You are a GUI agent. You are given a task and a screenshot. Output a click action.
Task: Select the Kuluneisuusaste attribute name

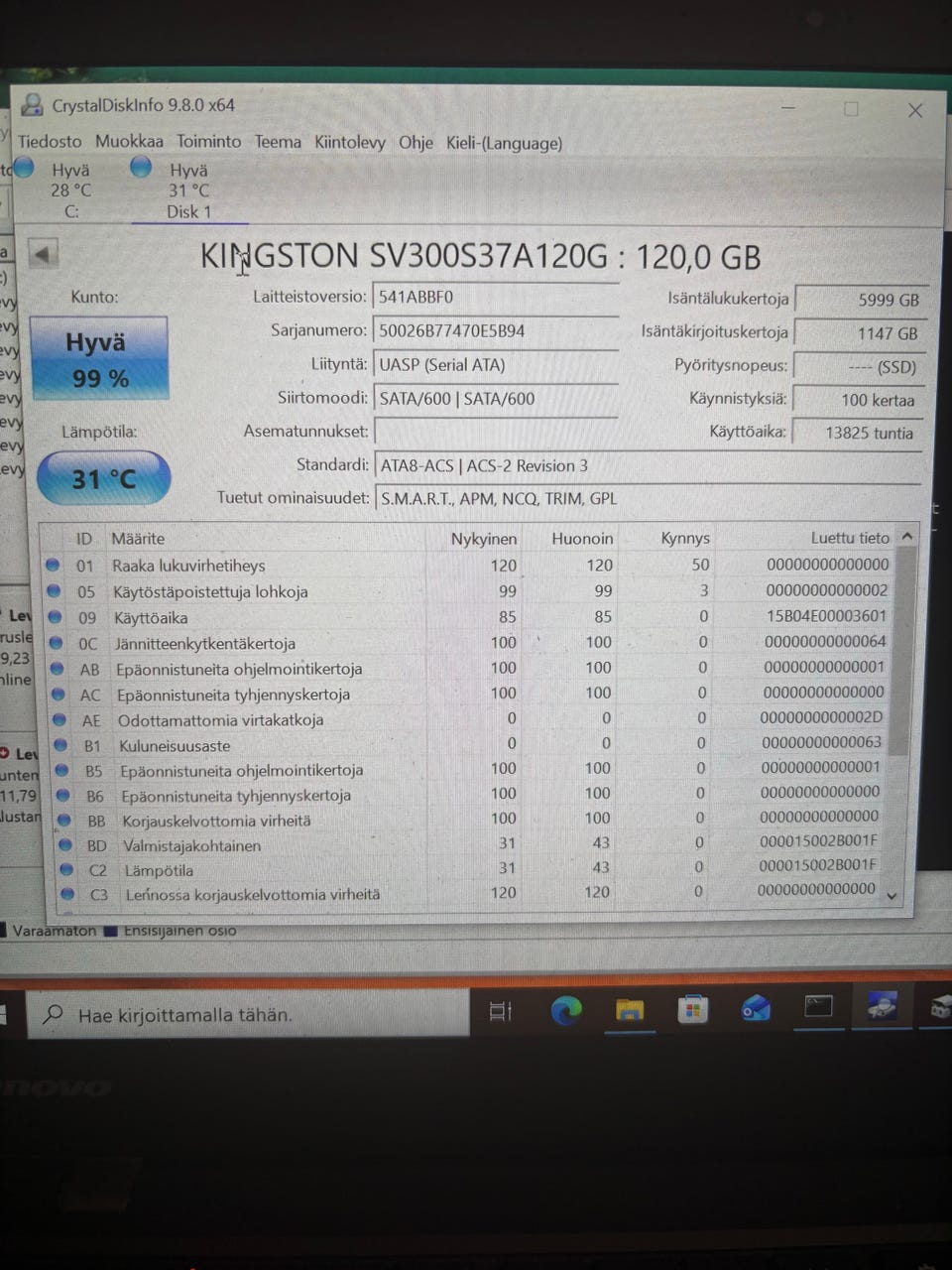tap(175, 746)
